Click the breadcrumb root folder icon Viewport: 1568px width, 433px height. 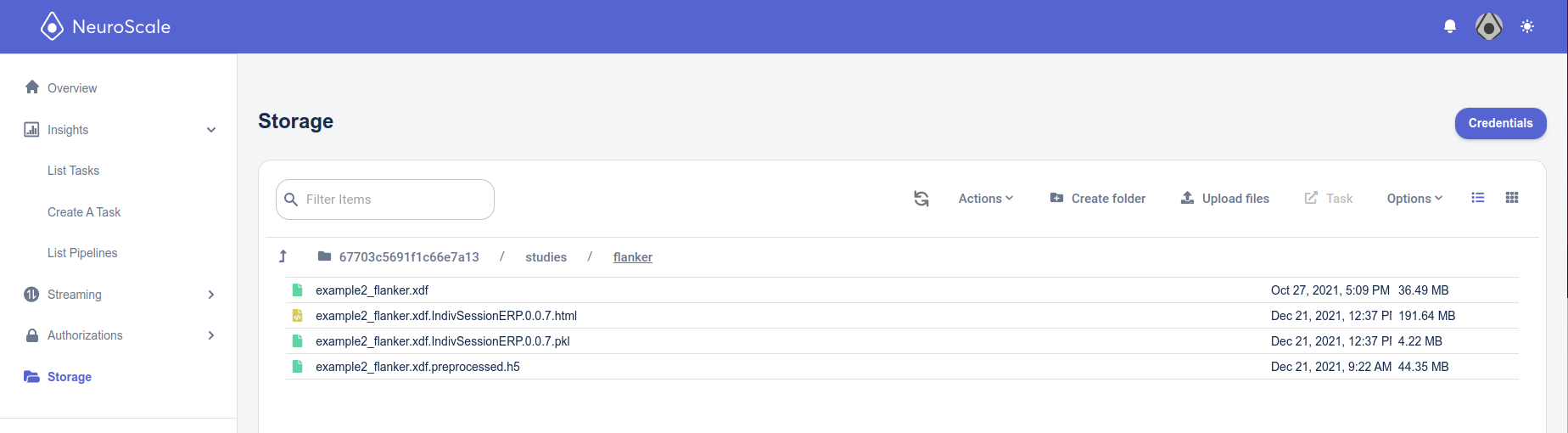[324, 256]
